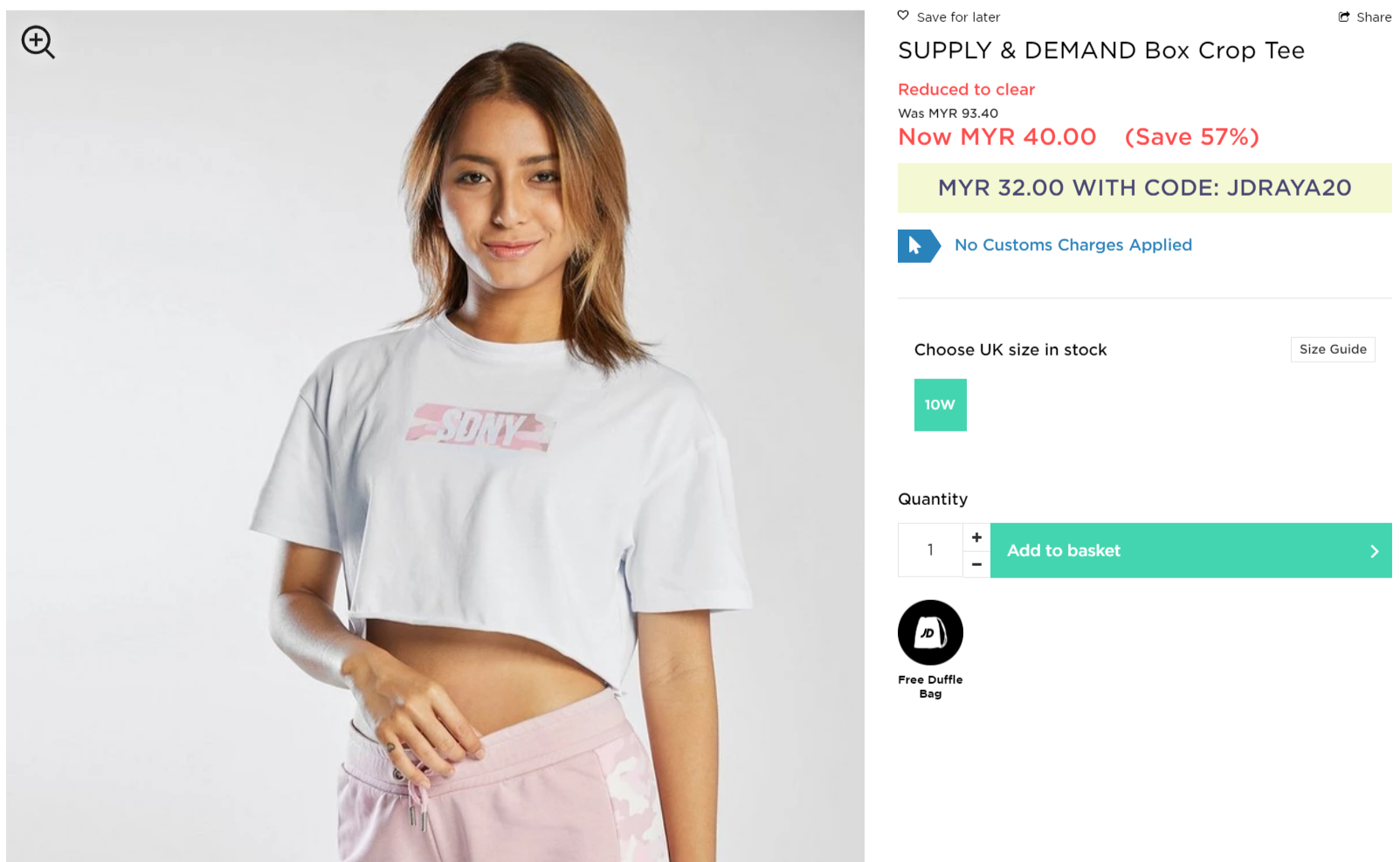Click the Free Duffle Bag label
The image size is (1400, 862).
click(x=930, y=686)
